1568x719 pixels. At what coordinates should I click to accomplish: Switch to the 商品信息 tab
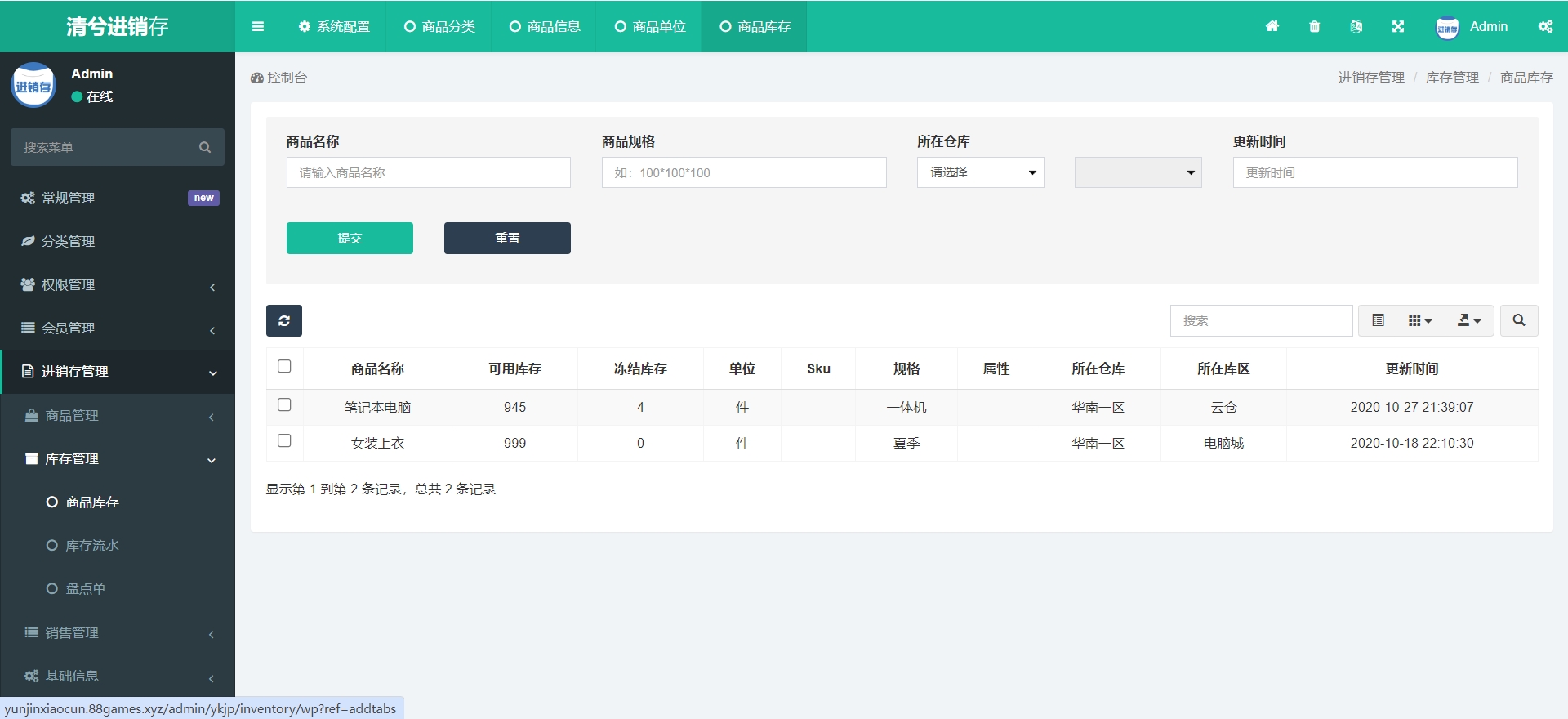point(545,26)
